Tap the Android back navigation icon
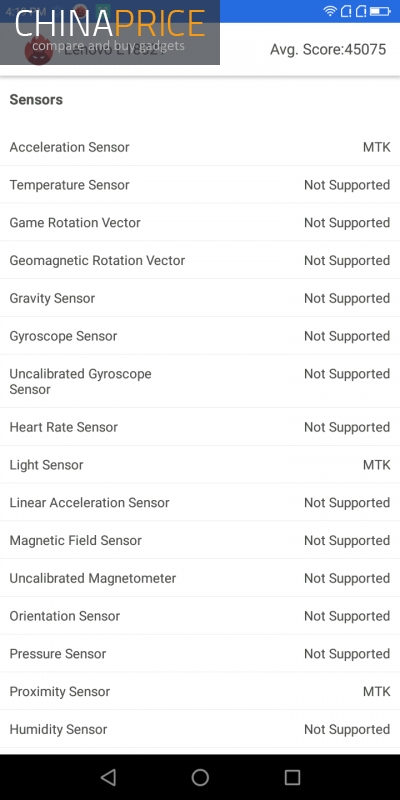Screen dimensions: 400x800 click(x=108, y=777)
